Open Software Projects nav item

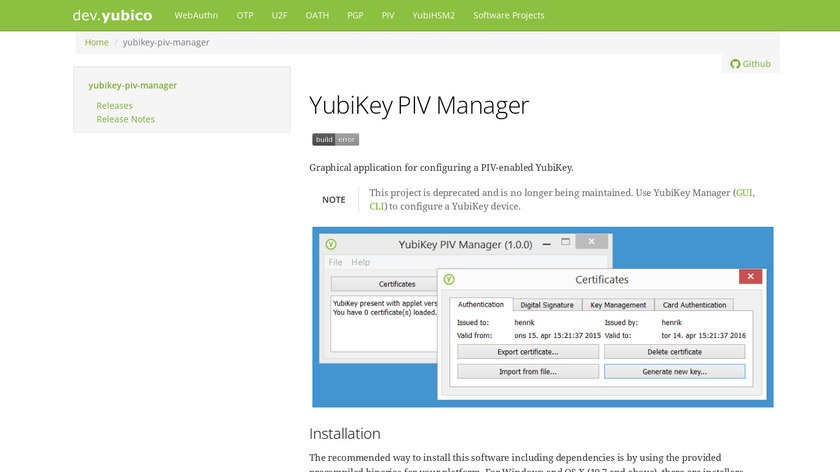coord(508,16)
